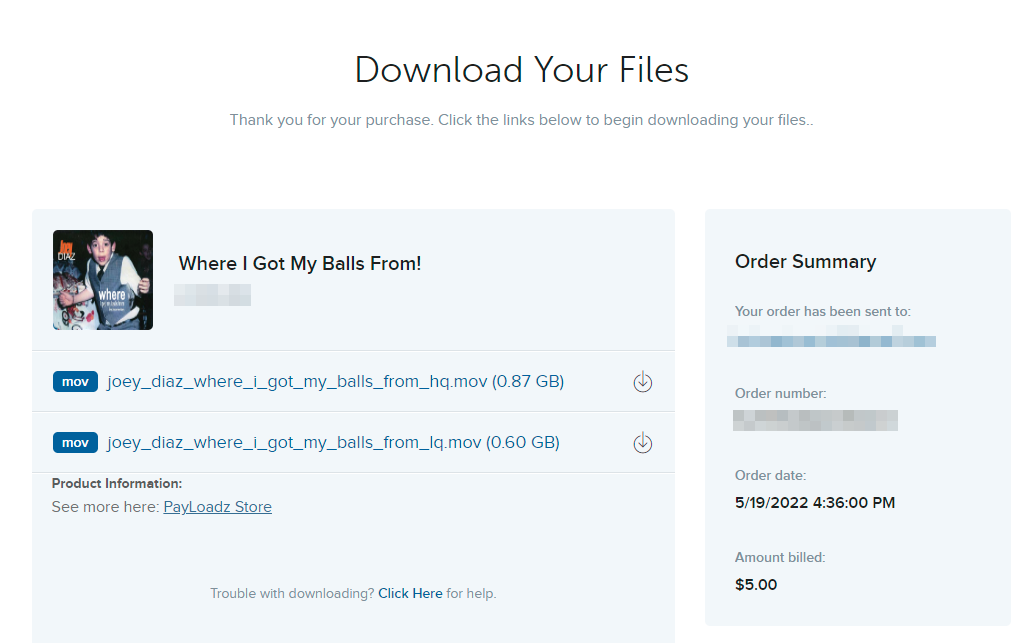
Task: Click the product cover thumbnail
Action: coord(103,280)
